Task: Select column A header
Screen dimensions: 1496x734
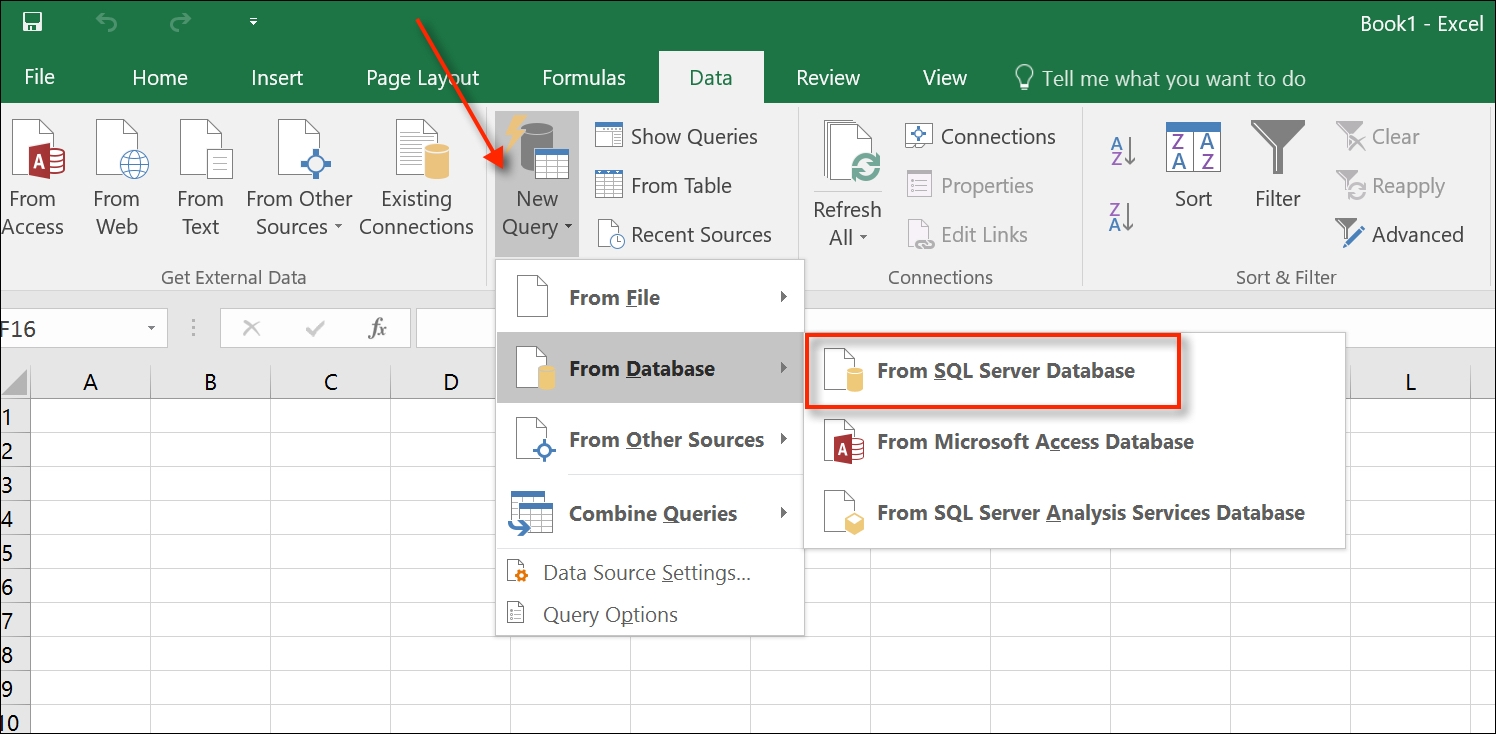Action: click(90, 382)
